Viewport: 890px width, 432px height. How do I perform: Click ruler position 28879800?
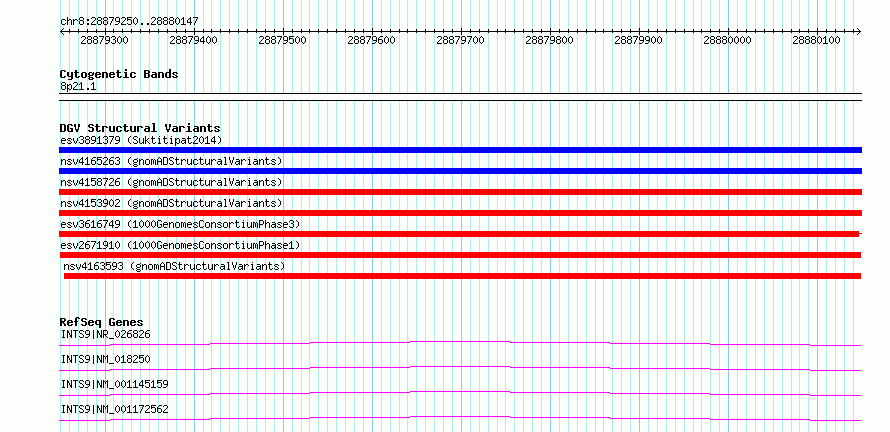[x=549, y=40]
